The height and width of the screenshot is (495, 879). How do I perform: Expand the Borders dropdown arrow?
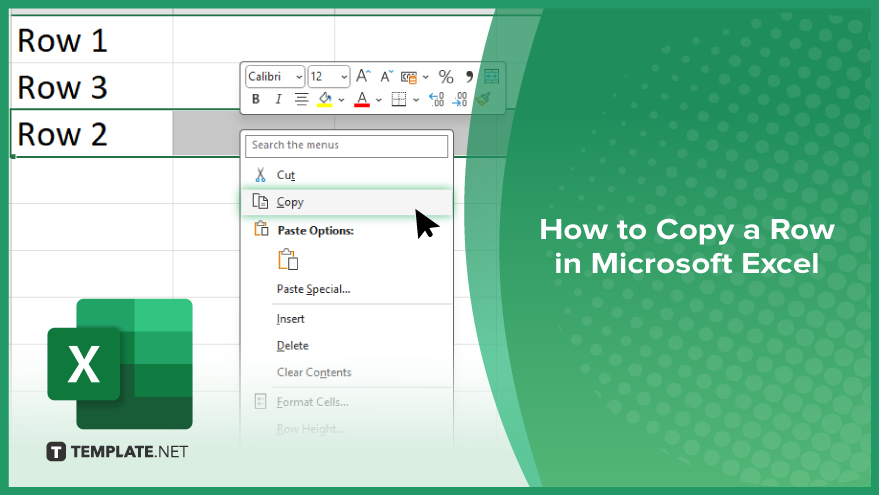[415, 100]
